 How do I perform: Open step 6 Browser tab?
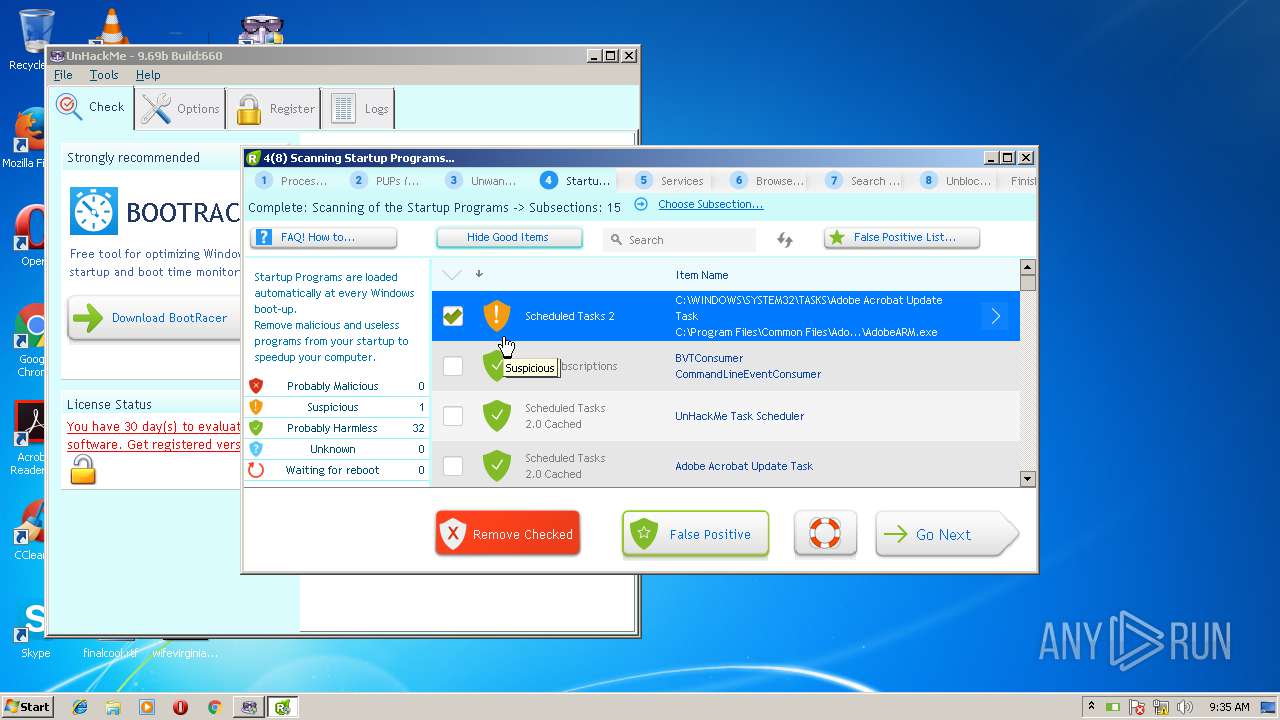pyautogui.click(x=767, y=181)
